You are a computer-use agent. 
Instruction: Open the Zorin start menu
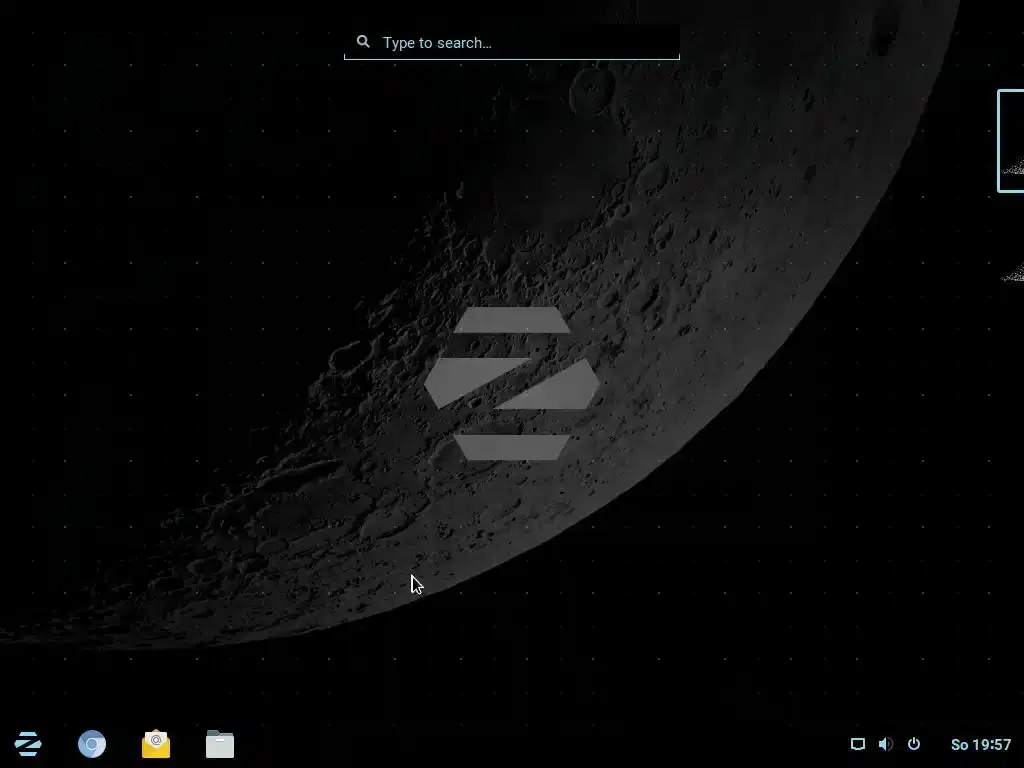28,744
